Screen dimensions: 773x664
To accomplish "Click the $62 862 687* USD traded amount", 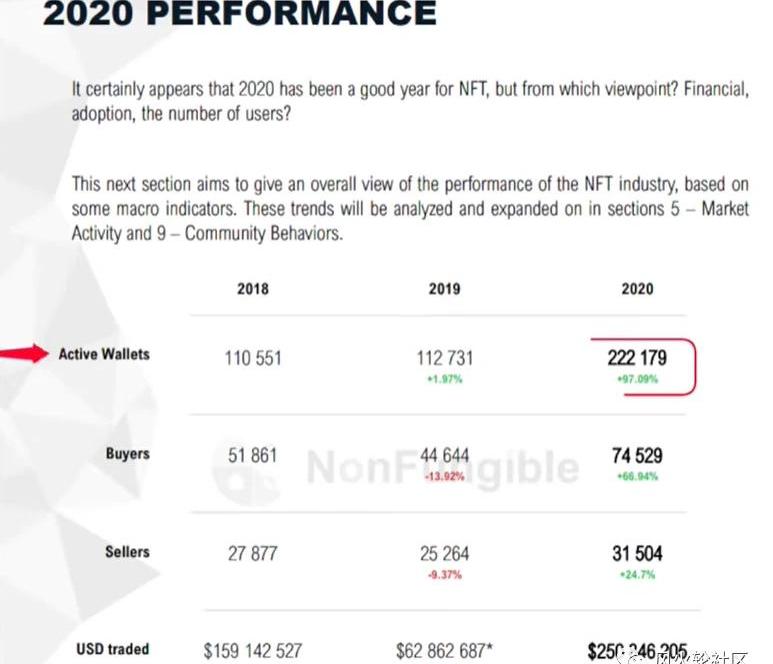I will (445, 651).
